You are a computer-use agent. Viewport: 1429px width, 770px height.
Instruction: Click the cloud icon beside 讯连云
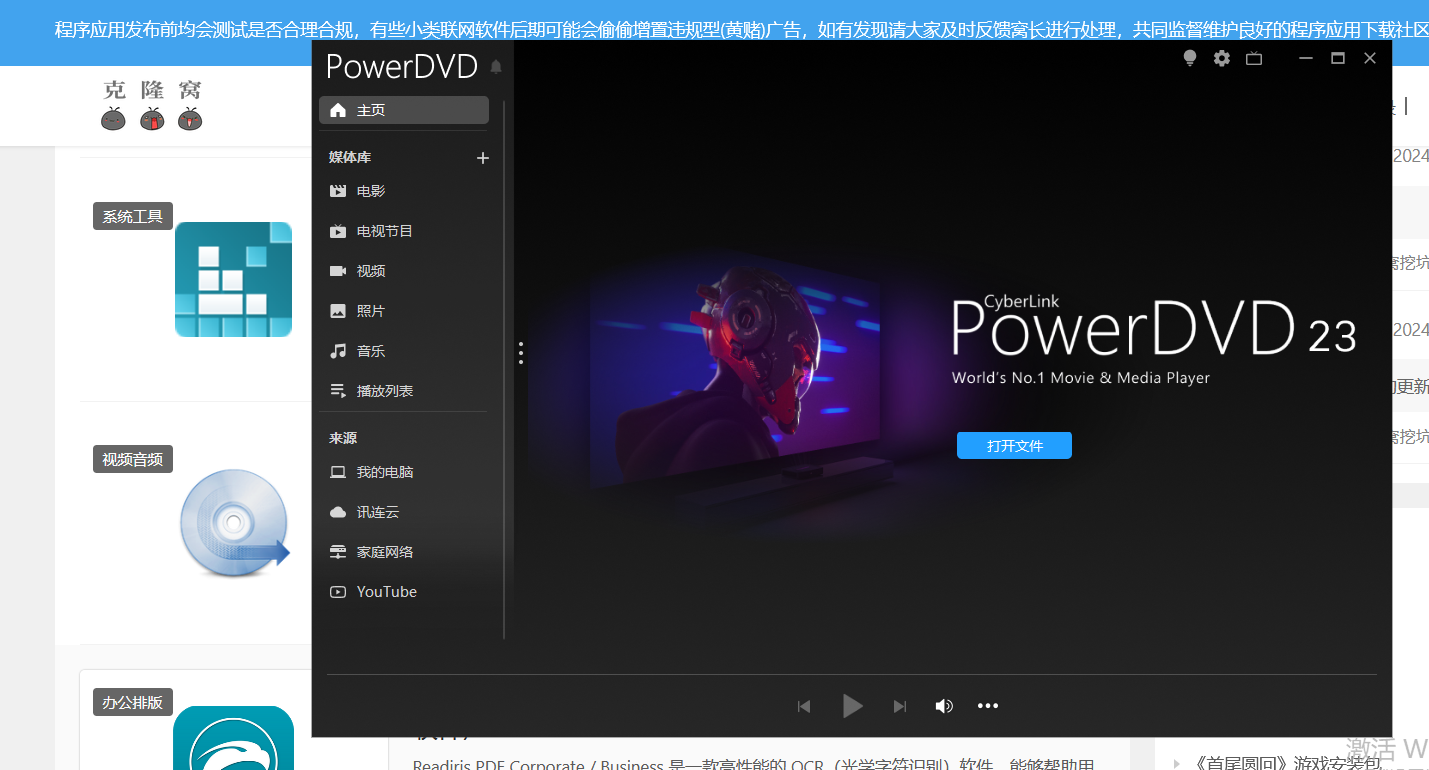tap(338, 512)
